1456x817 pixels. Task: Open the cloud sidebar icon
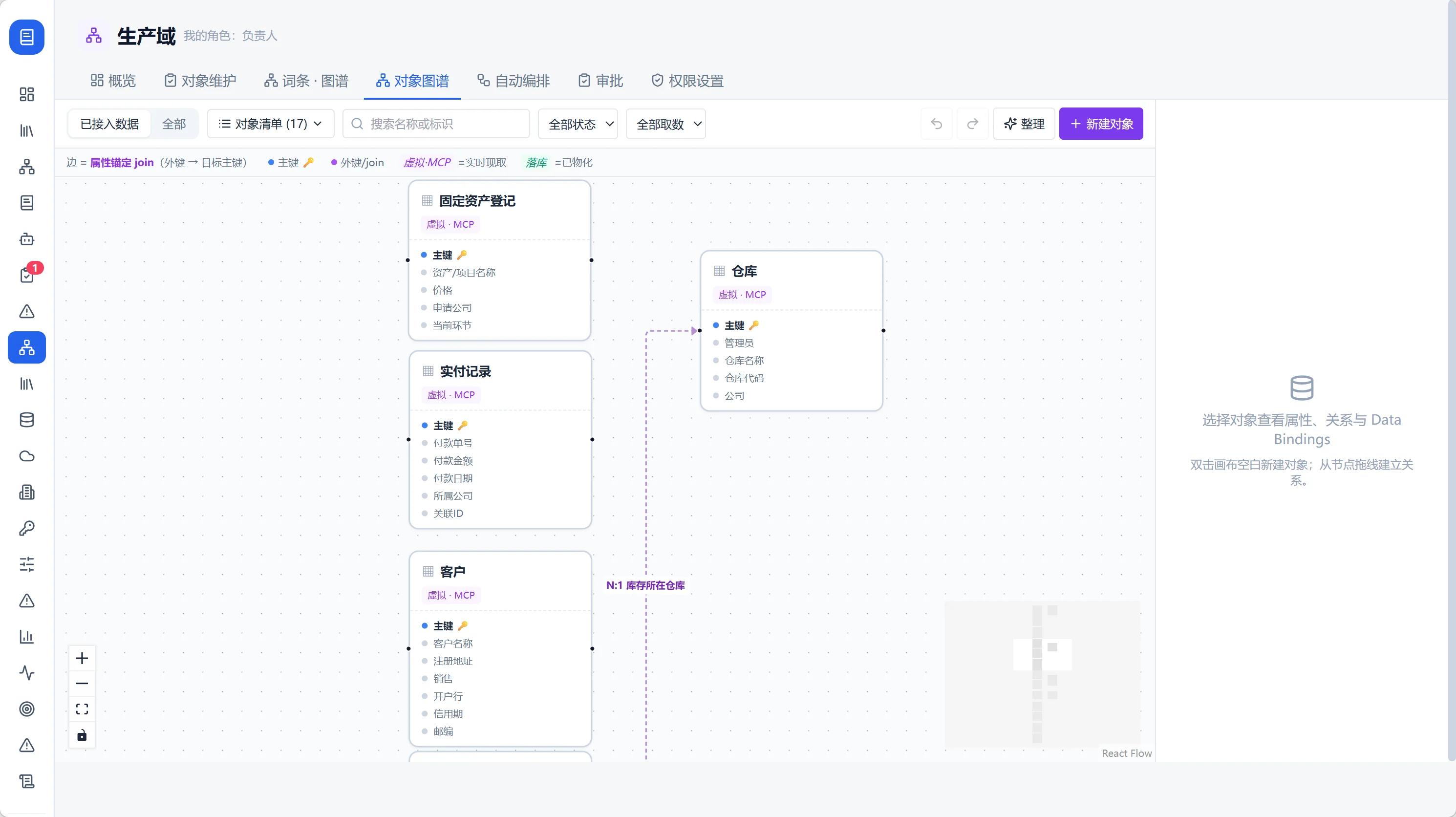pyautogui.click(x=26, y=456)
